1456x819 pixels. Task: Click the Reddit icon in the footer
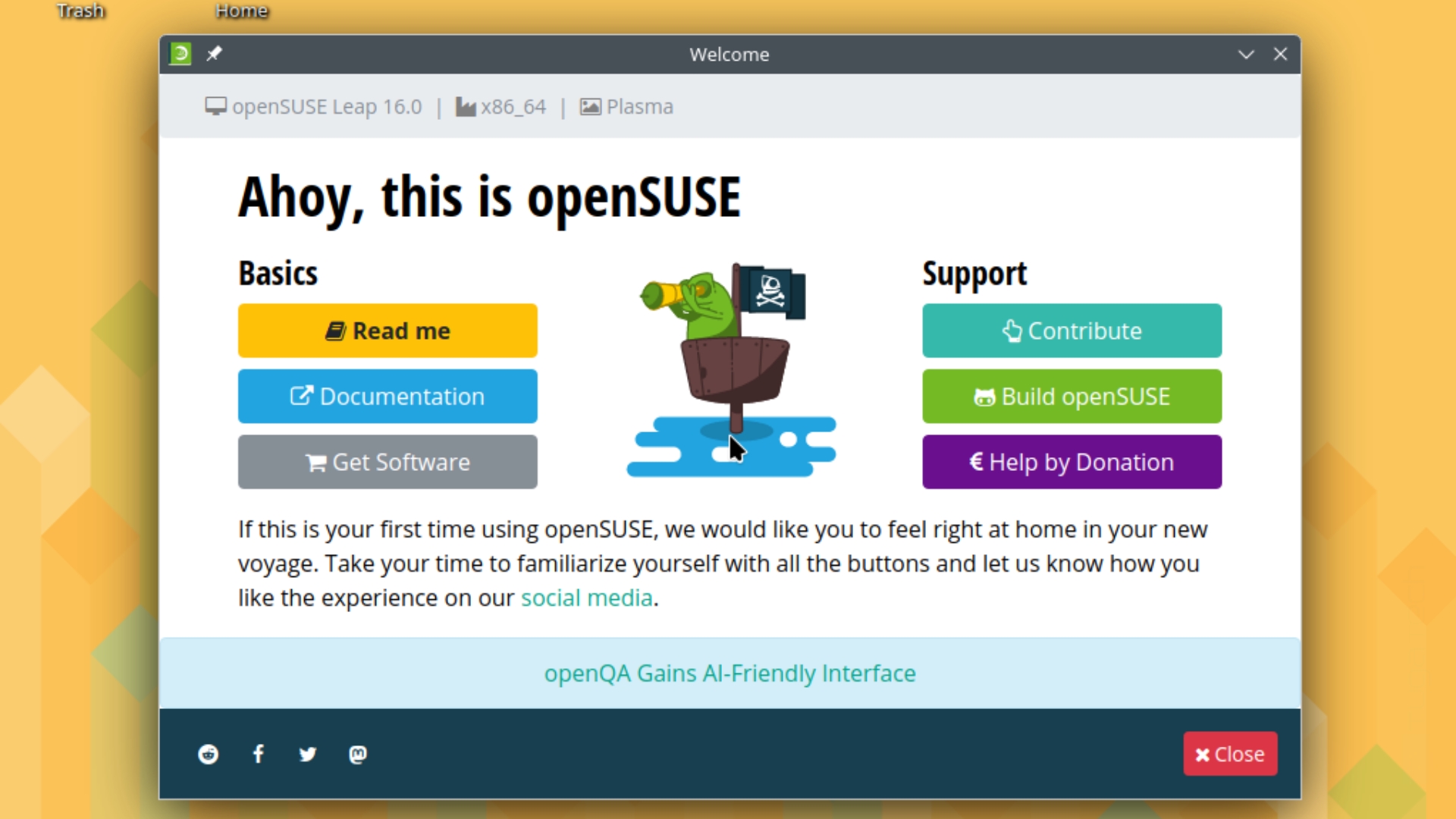[209, 754]
